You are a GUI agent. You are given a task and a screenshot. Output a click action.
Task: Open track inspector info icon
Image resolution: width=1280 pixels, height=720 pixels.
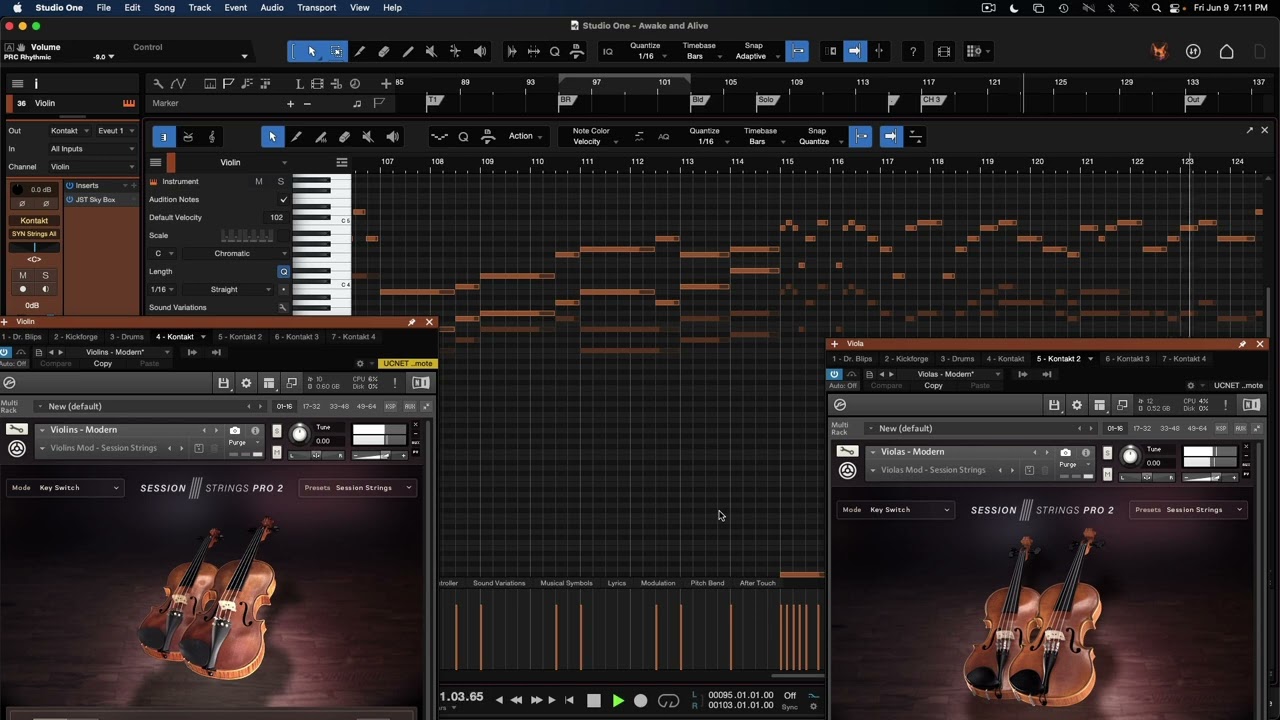coord(36,84)
